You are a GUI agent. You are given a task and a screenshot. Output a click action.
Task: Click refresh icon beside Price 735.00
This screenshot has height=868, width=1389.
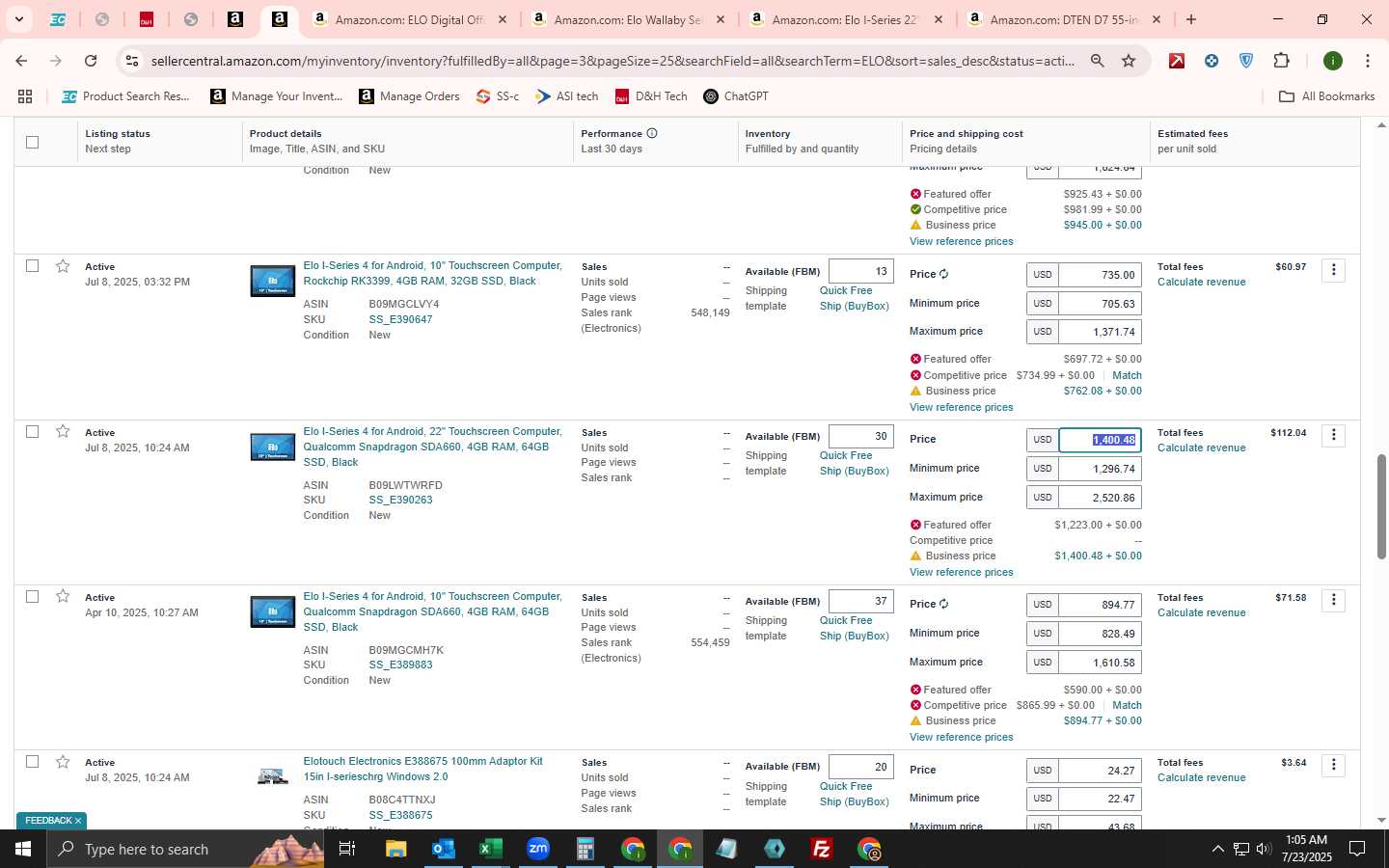coord(943,274)
